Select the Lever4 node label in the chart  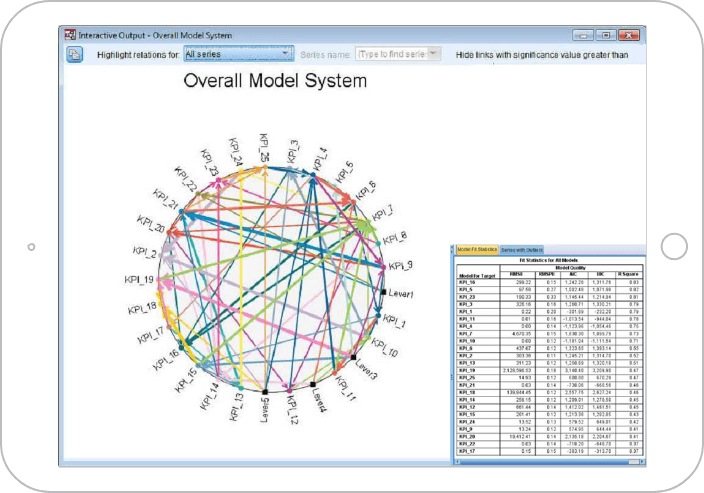(x=319, y=399)
